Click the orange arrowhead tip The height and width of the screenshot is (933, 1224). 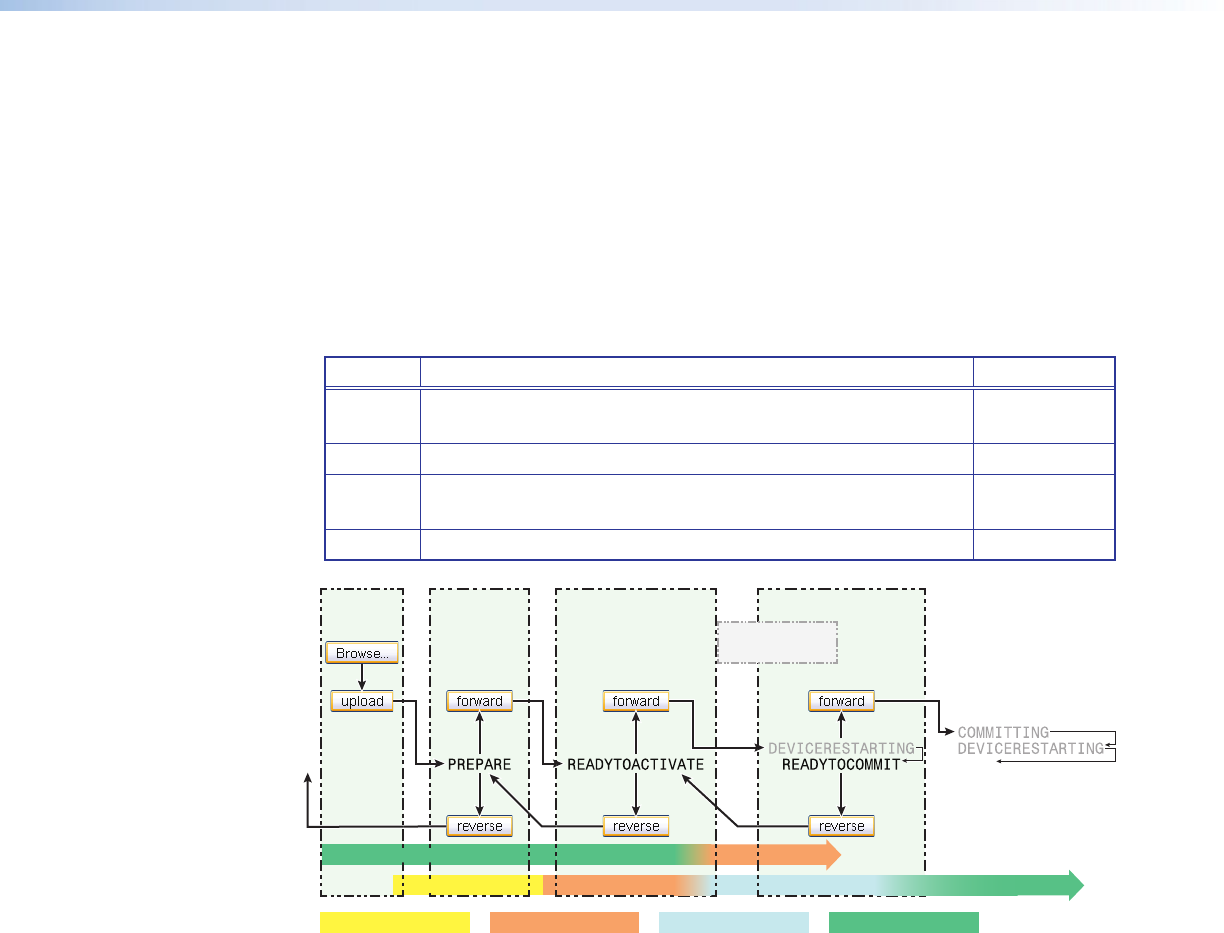pos(830,855)
